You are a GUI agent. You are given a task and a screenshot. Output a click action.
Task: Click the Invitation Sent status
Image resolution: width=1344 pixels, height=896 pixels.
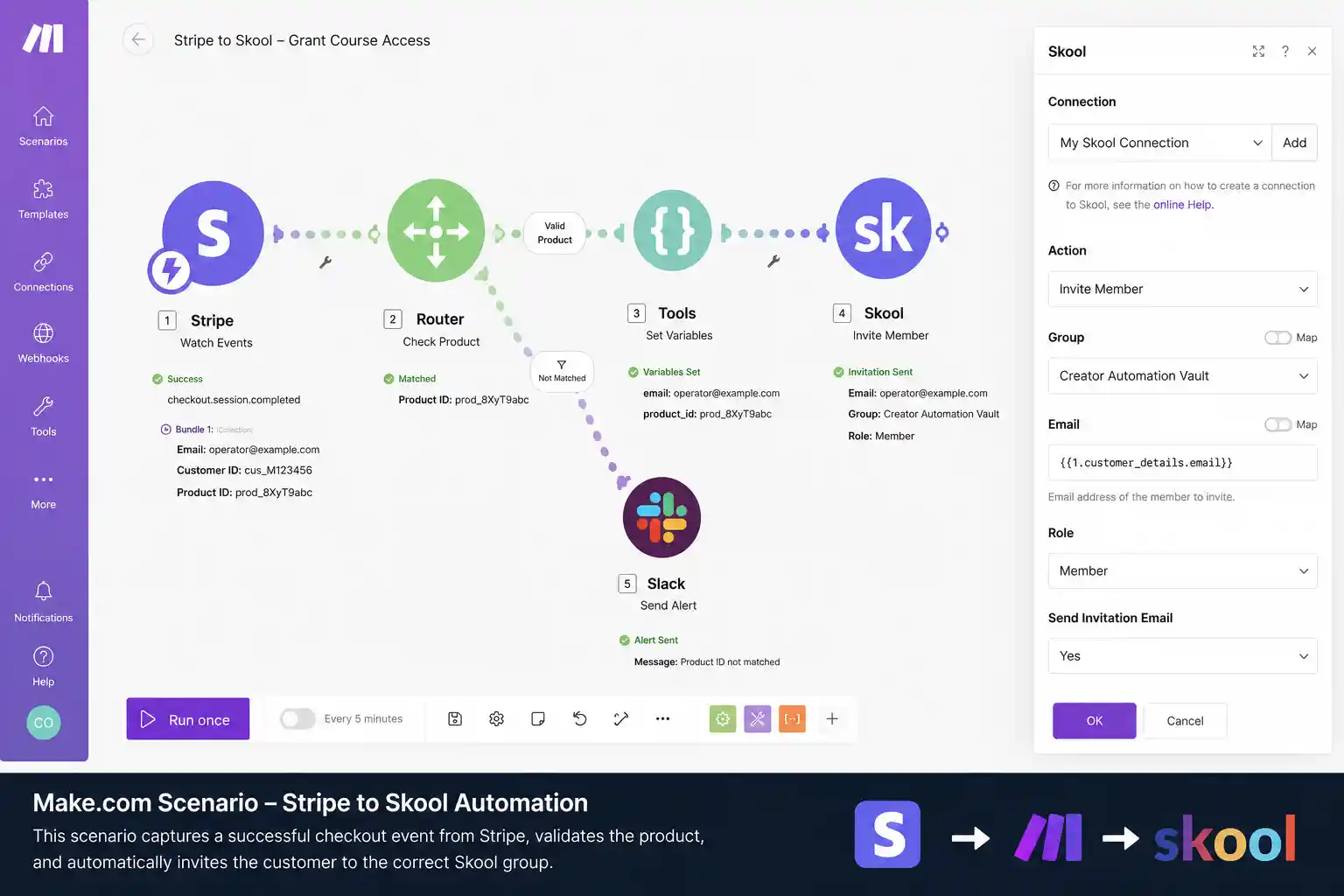873,372
